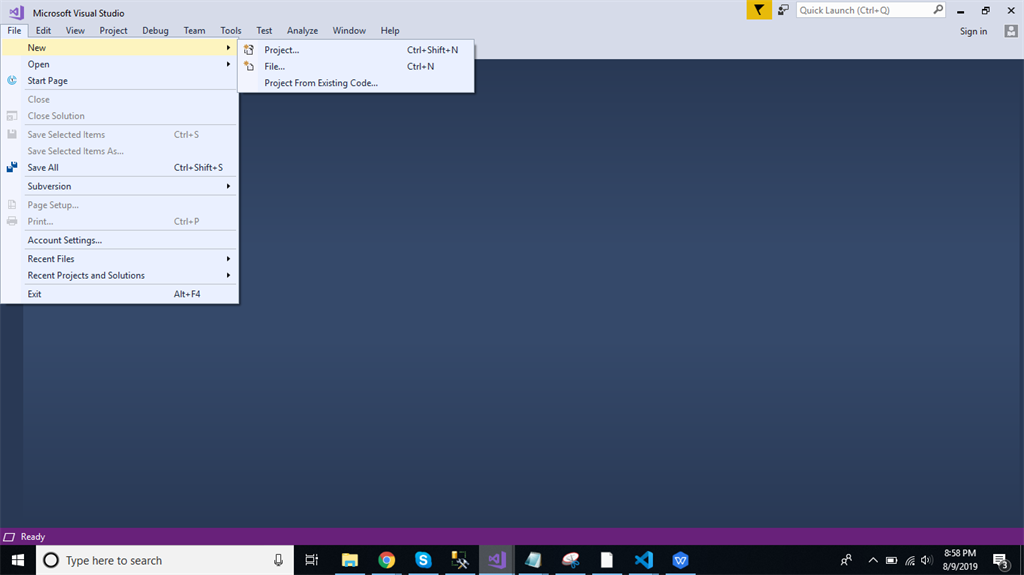Choose Save All in the File menu
1024x575 pixels.
120,167
